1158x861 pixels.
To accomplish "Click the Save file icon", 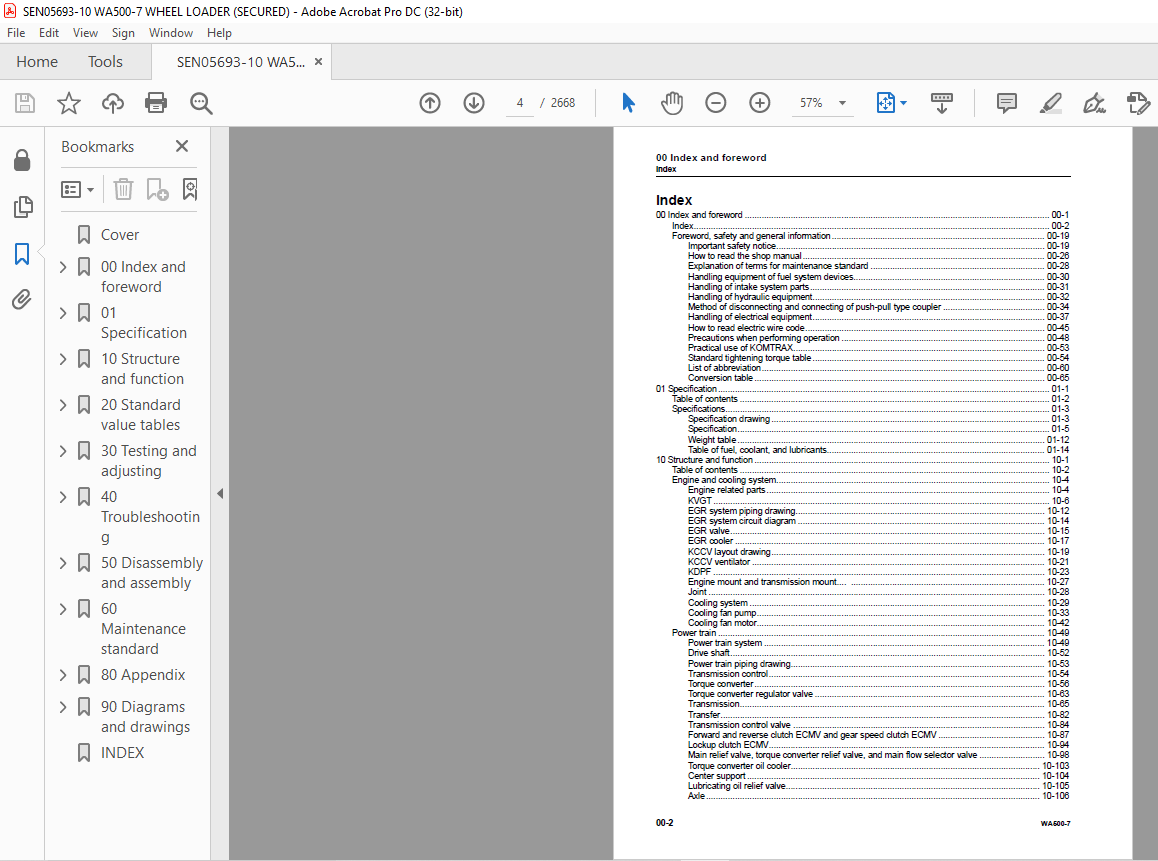I will [x=25, y=103].
